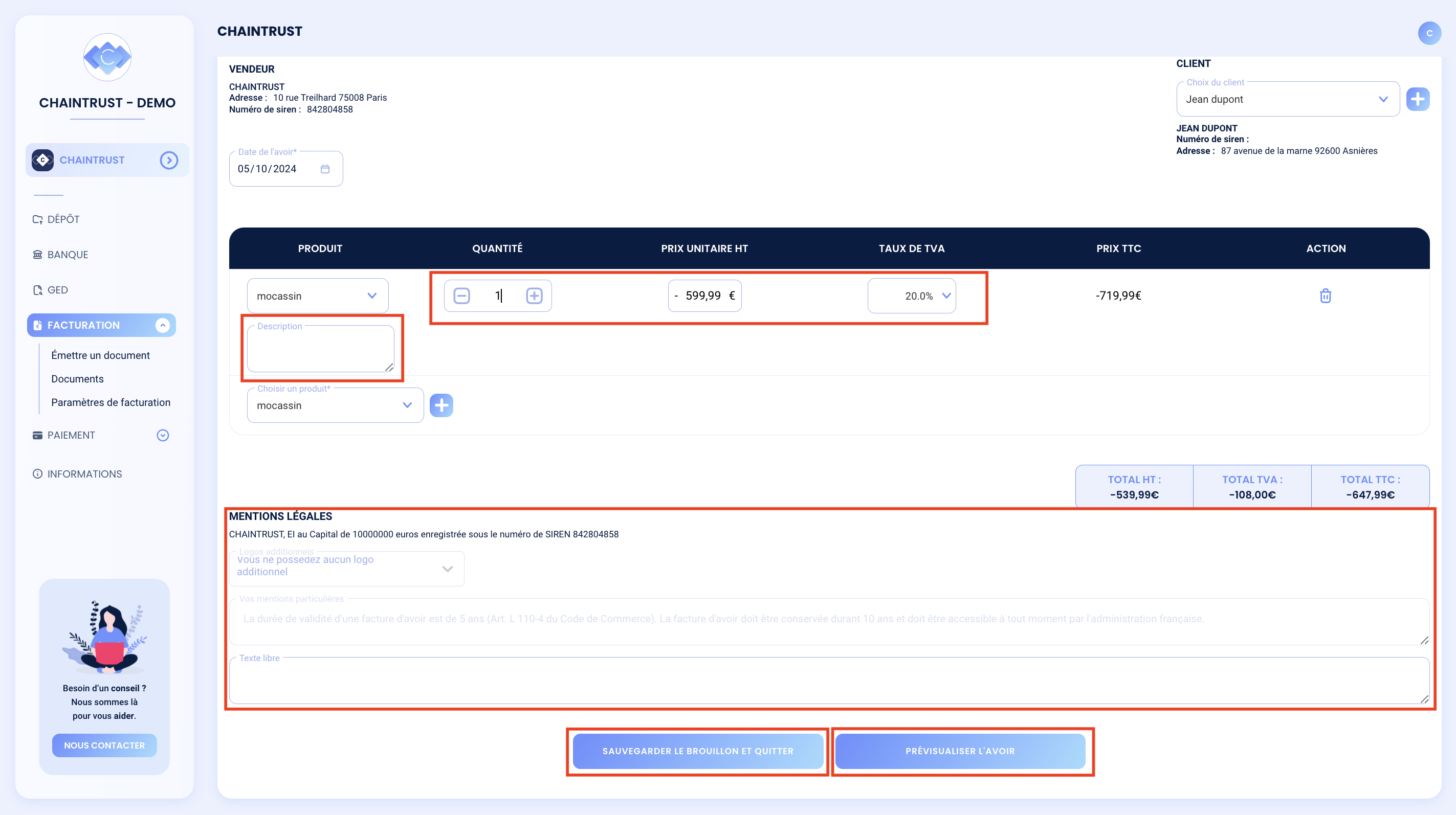This screenshot has width=1456, height=815.
Task: Delete the mocassin line with trash icon
Action: pyautogui.click(x=1326, y=296)
